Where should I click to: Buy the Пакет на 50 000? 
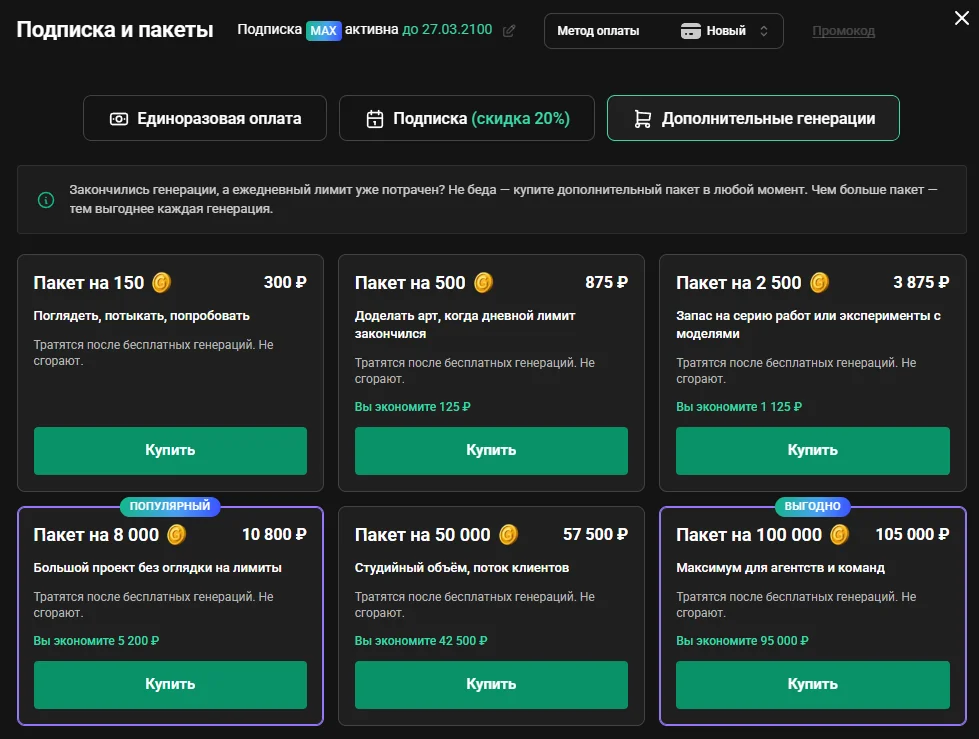(491, 685)
